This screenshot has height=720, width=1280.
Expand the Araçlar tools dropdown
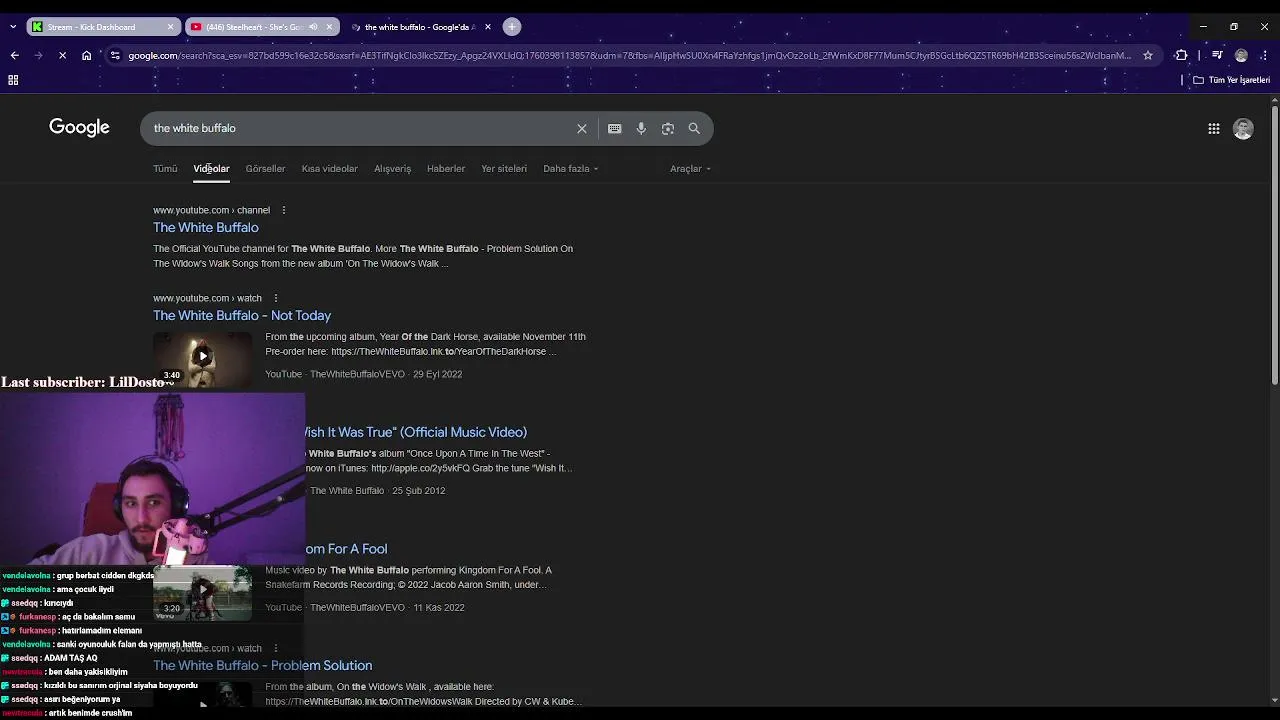click(x=690, y=169)
